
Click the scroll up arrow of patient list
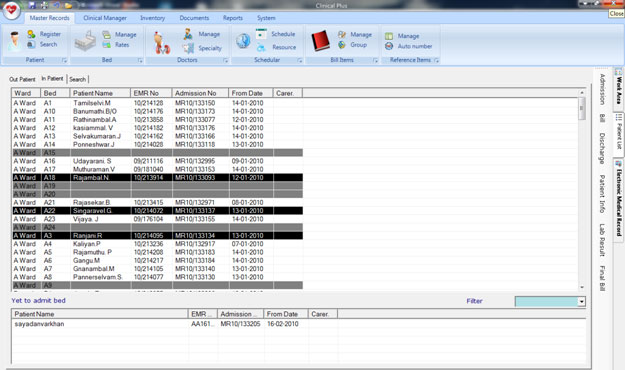pos(582,92)
